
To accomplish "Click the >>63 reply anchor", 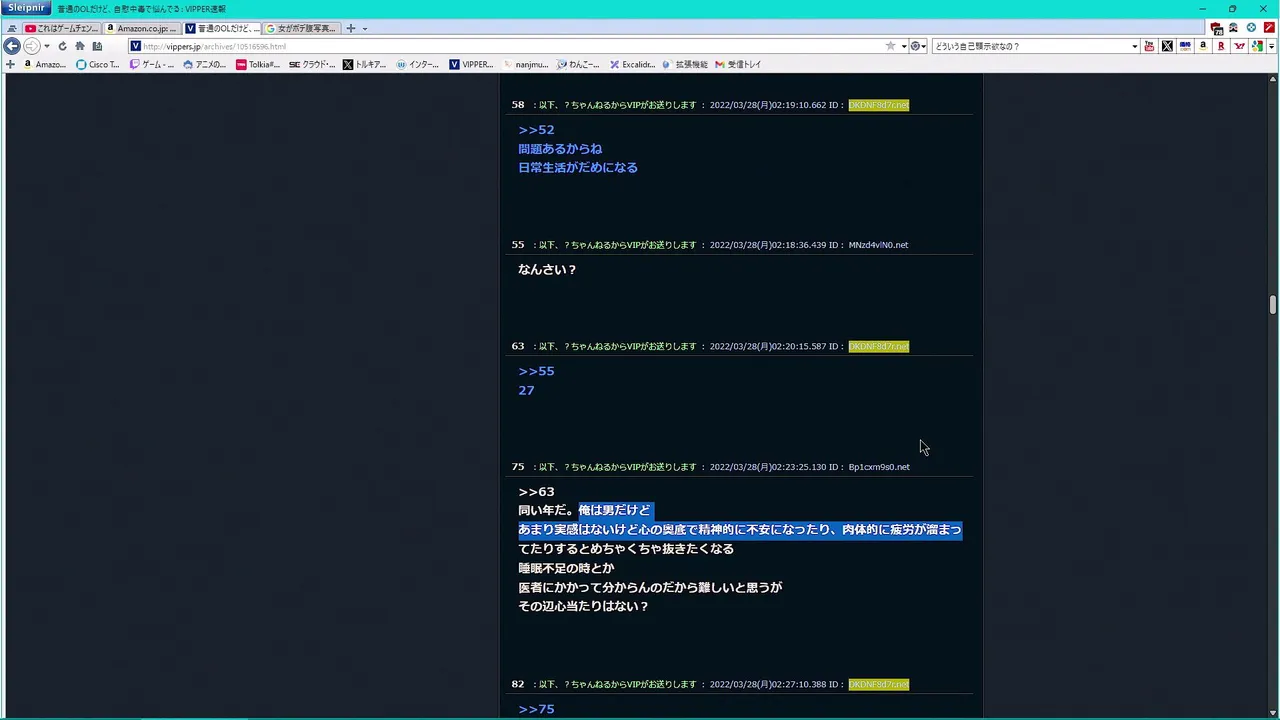I will (x=536, y=492).
